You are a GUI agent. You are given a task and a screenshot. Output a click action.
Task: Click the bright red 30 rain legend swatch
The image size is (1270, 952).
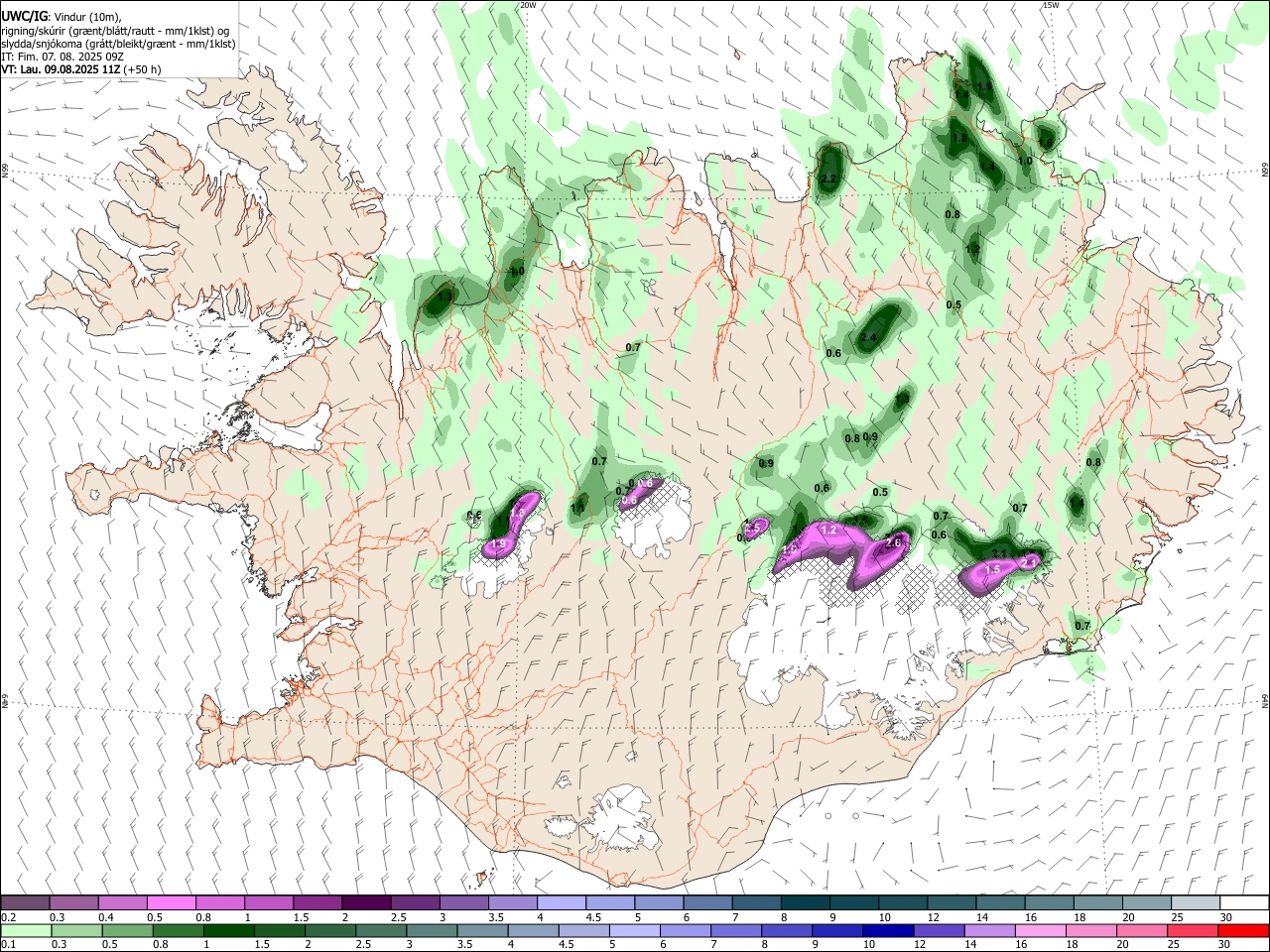click(x=1244, y=930)
